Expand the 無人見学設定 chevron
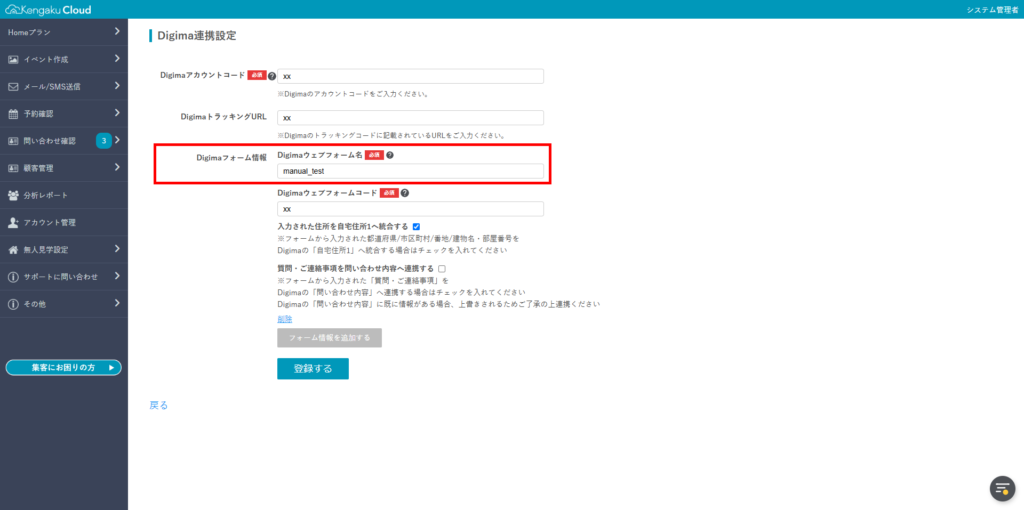 point(117,249)
